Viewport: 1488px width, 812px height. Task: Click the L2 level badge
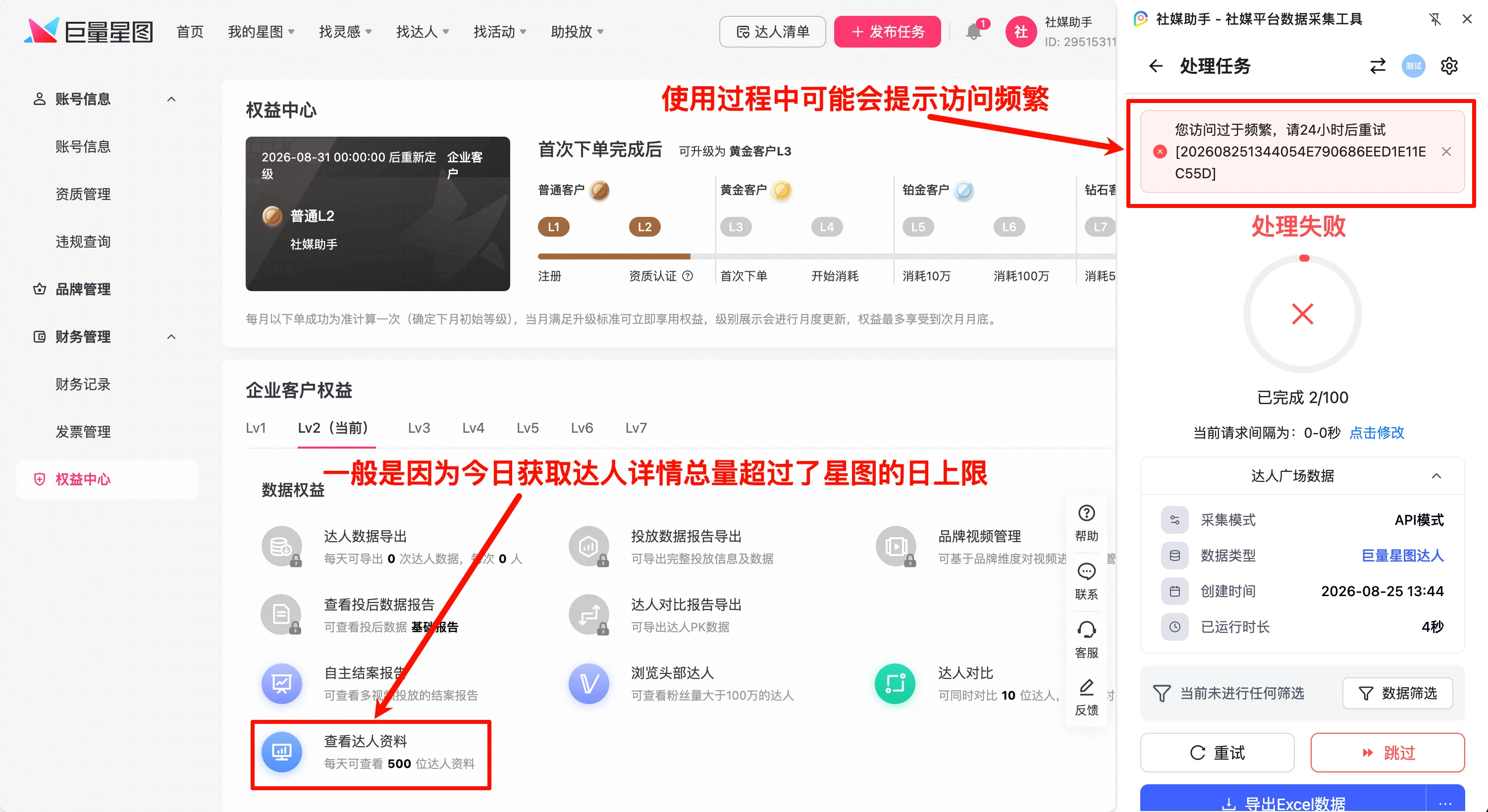[644, 227]
